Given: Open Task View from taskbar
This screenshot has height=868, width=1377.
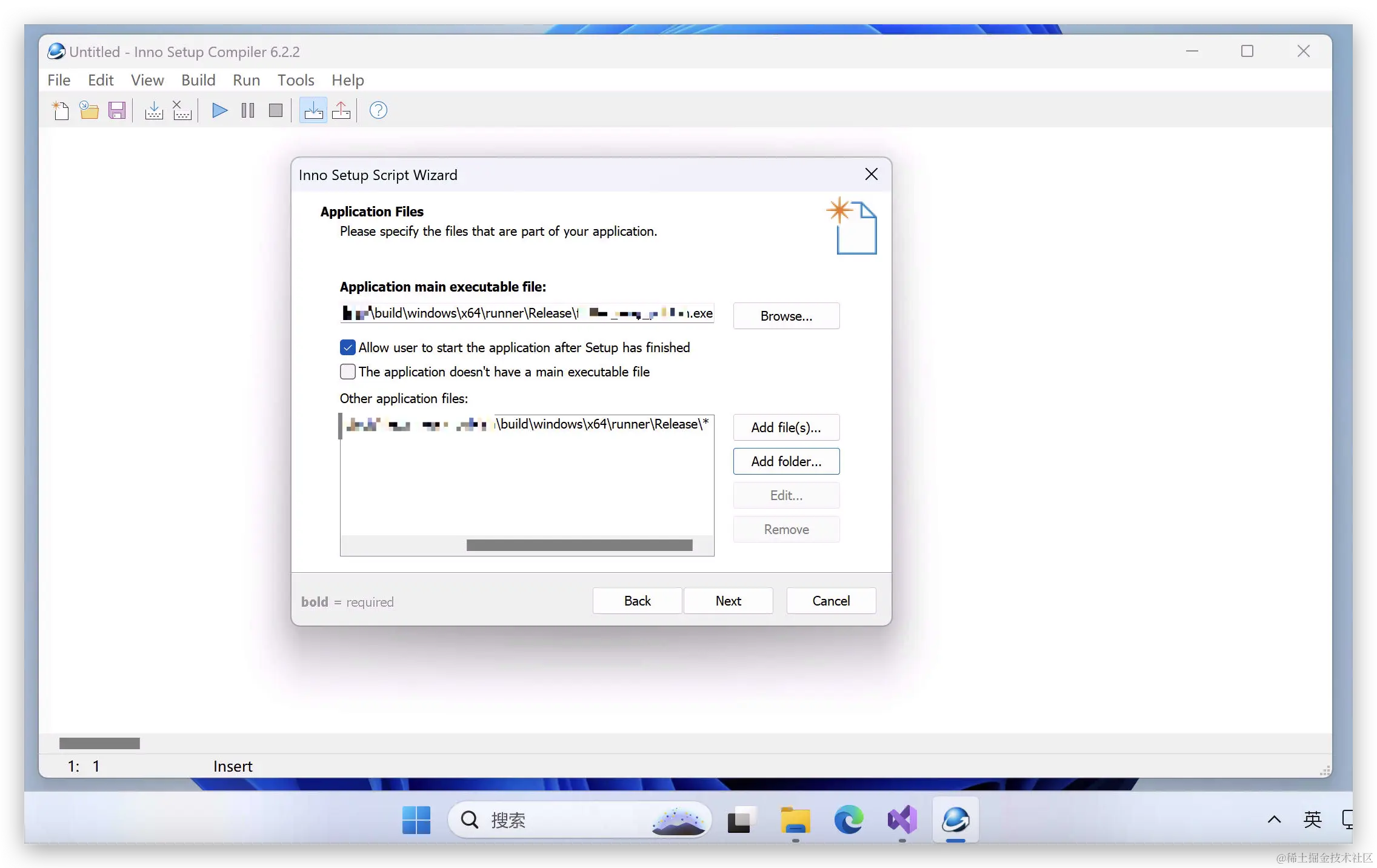Looking at the screenshot, I should [742, 820].
